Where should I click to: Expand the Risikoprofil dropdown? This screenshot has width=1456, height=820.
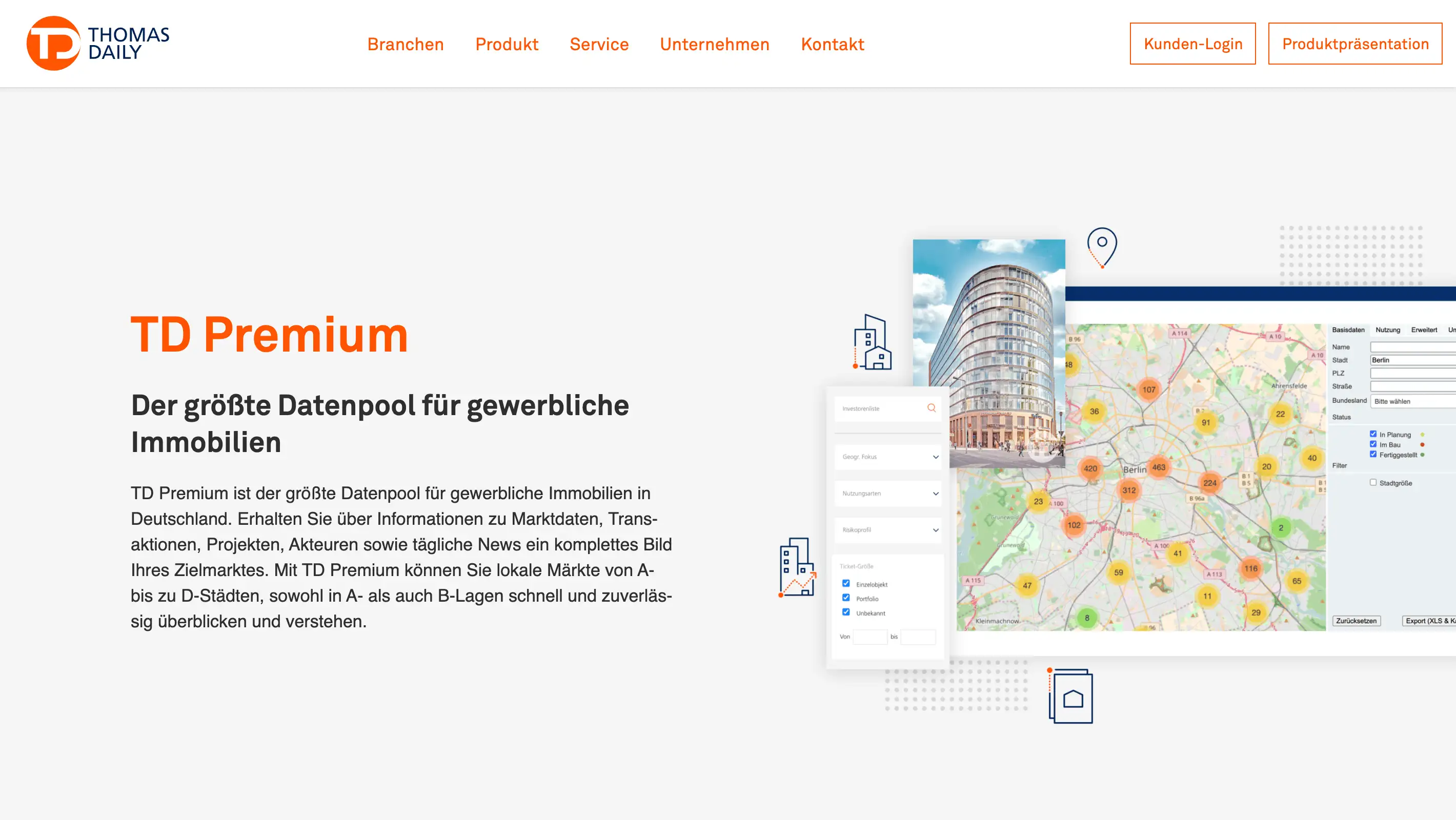887,530
